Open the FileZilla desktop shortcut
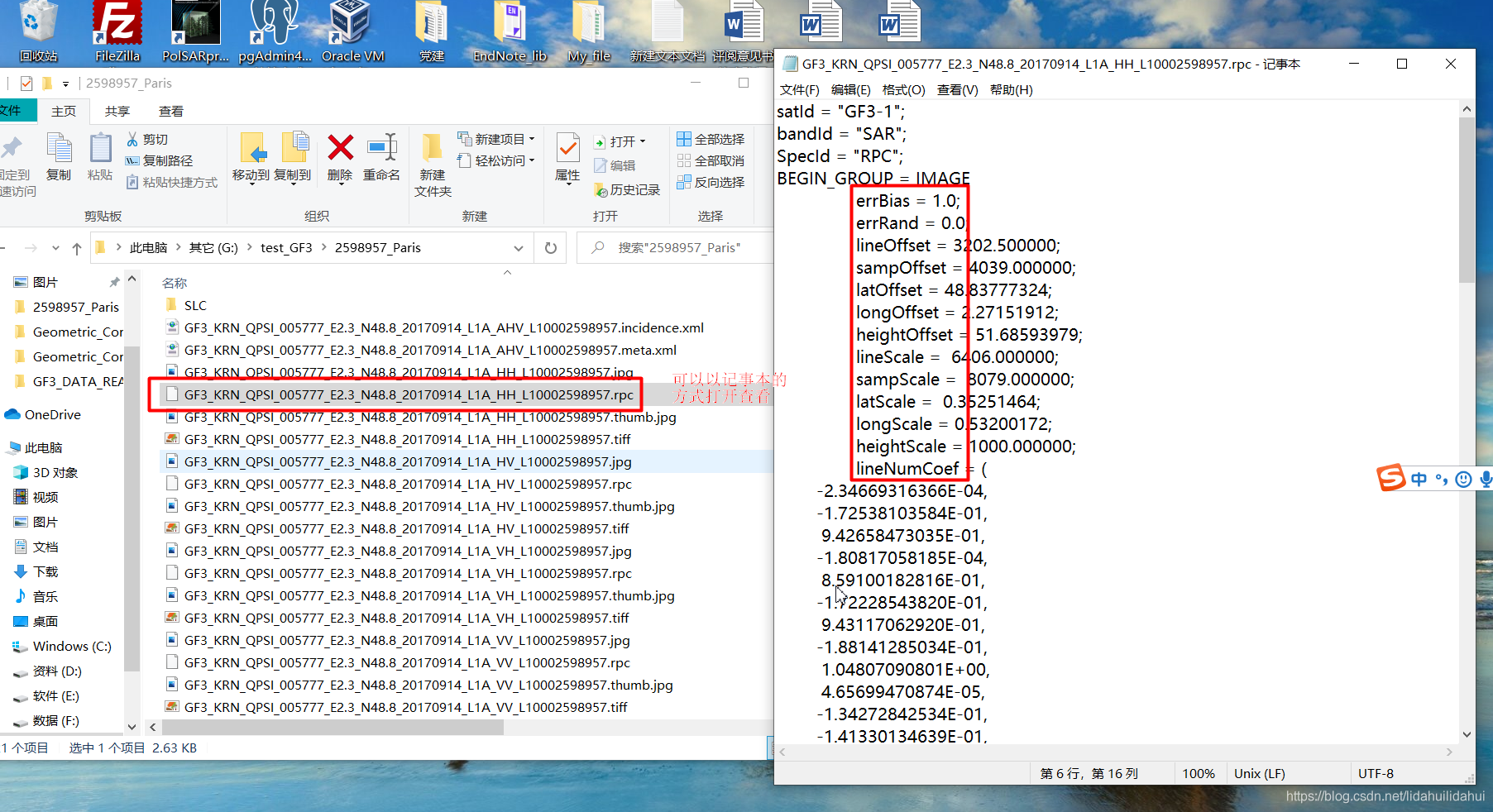Viewport: 1493px width, 812px height. tap(117, 31)
